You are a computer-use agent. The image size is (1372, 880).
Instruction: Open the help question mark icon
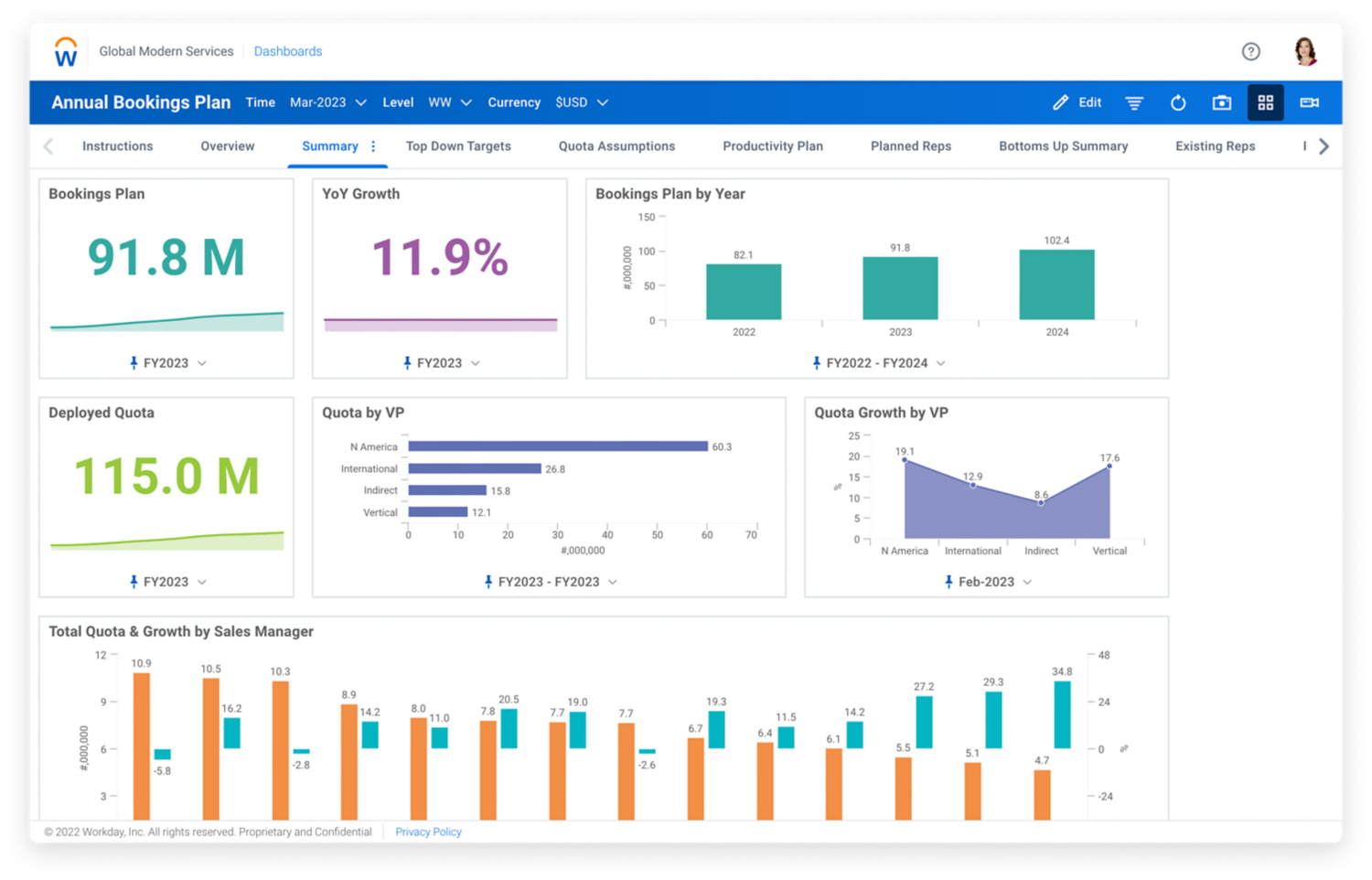(1250, 52)
